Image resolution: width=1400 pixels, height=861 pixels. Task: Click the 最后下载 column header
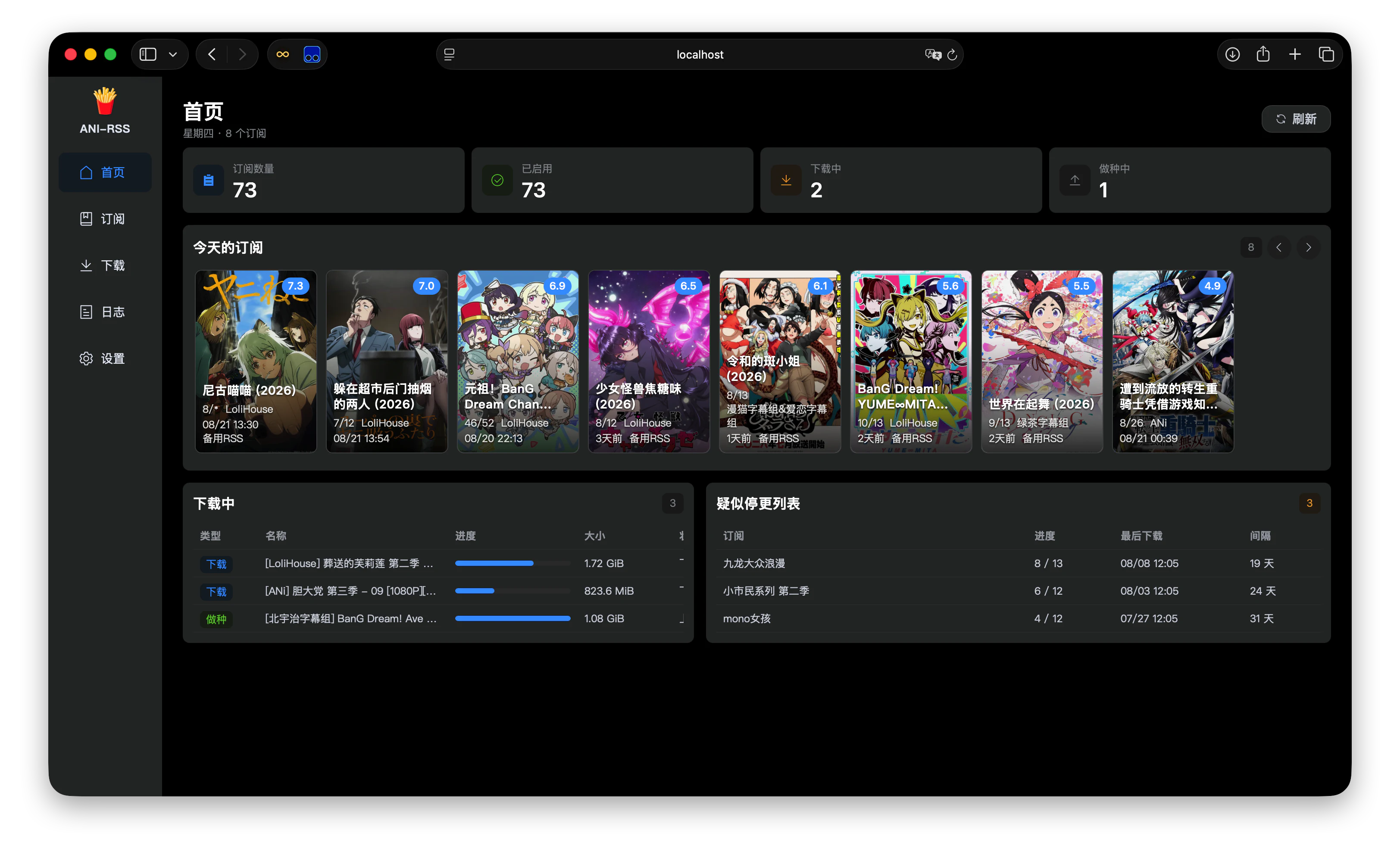(x=1141, y=537)
